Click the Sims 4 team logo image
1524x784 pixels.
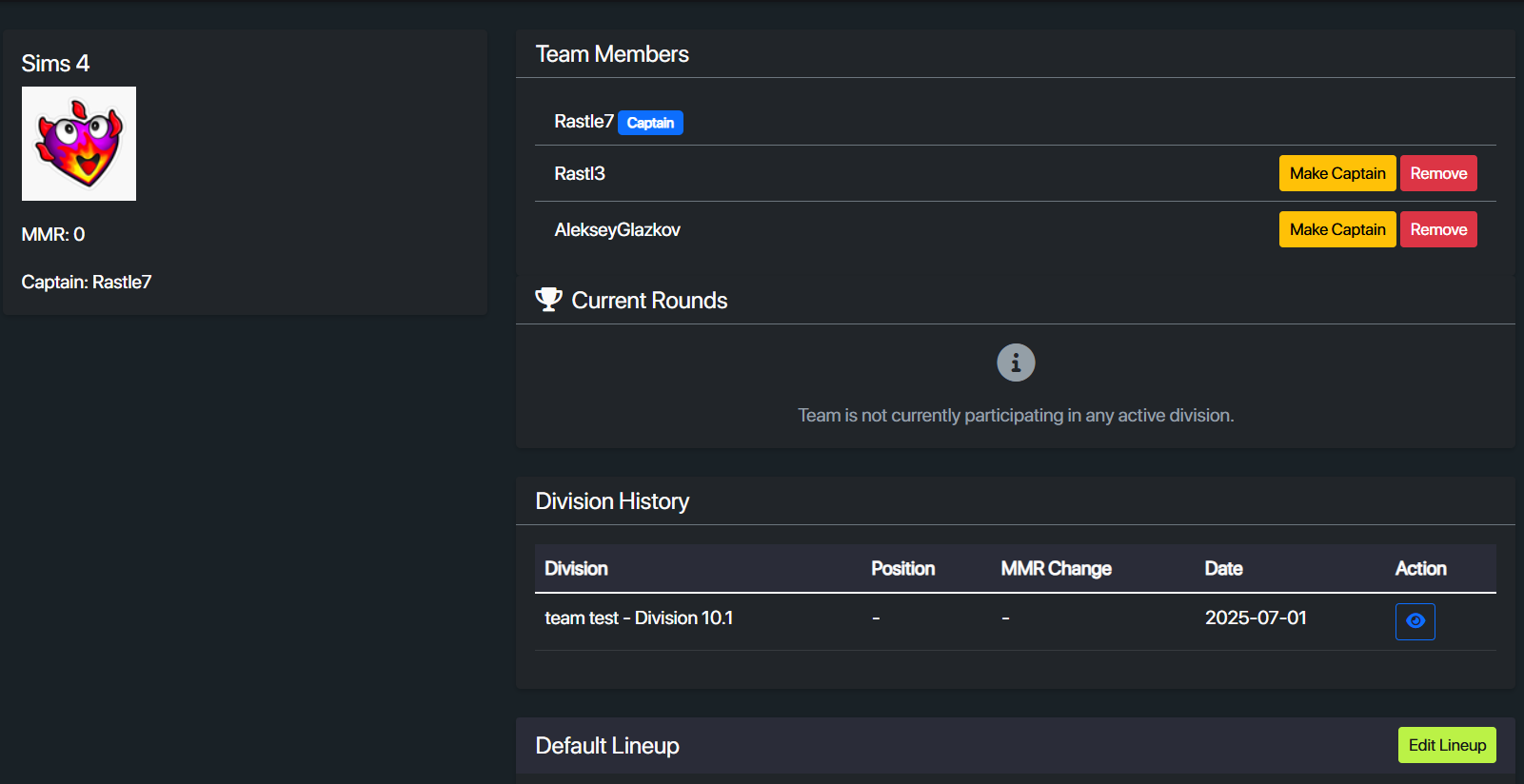tap(79, 144)
